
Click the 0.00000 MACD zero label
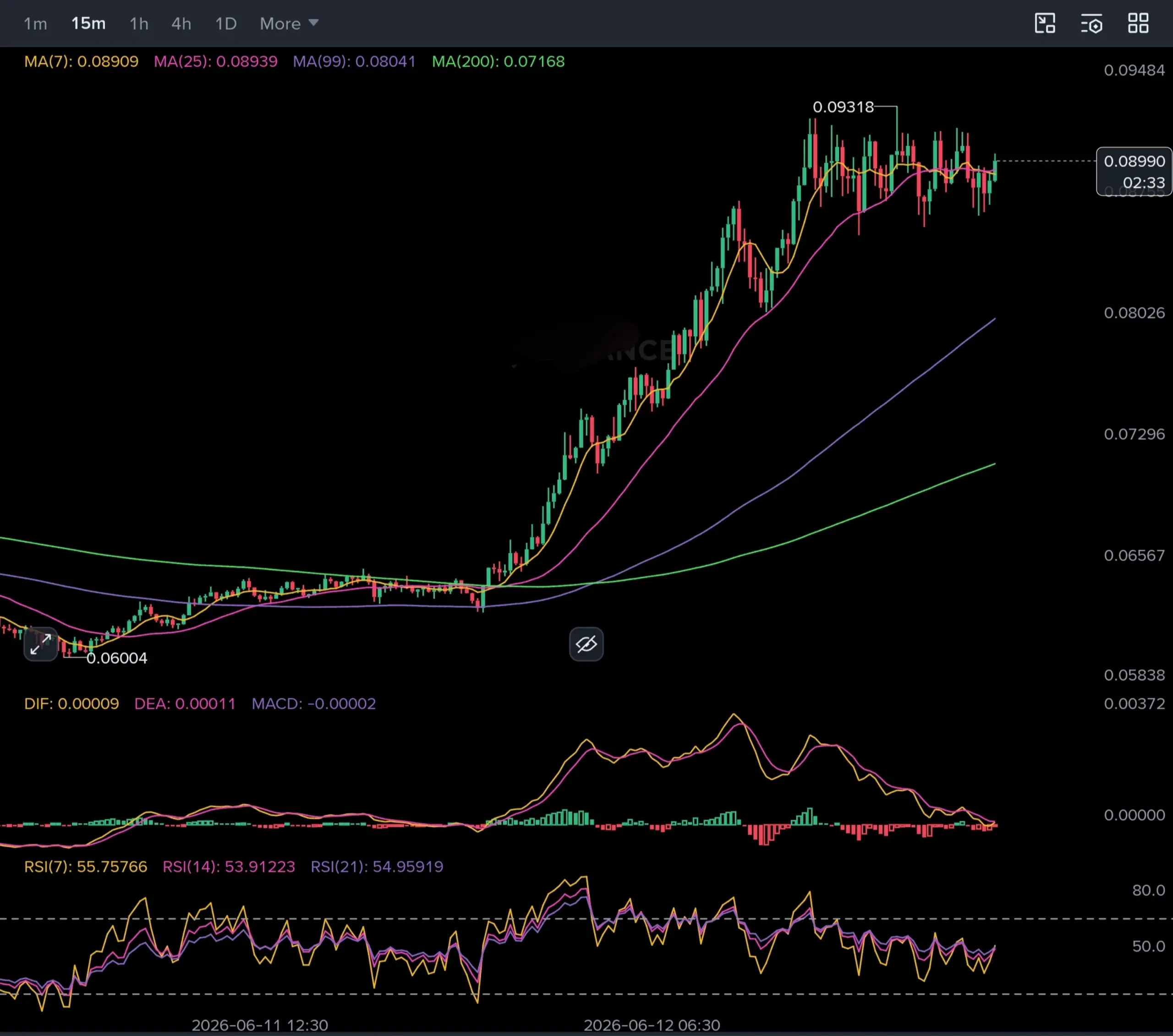(x=1134, y=815)
